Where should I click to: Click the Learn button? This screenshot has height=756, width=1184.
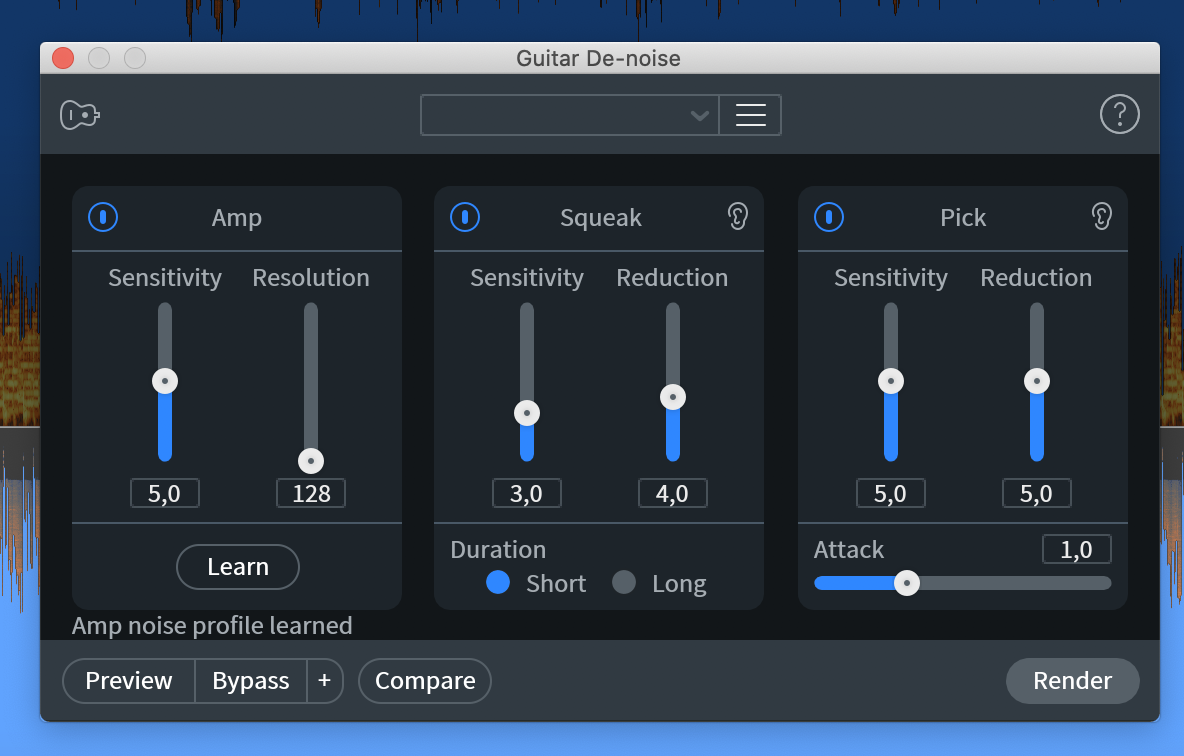238,566
